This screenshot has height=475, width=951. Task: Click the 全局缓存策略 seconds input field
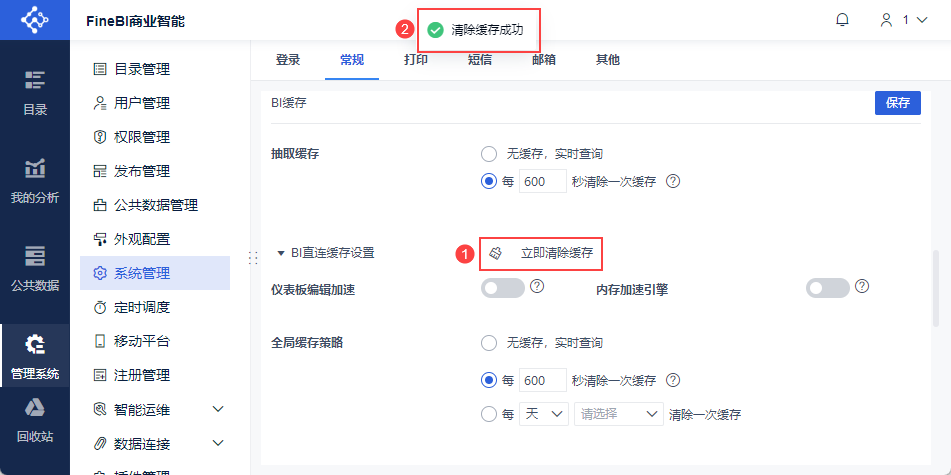point(544,381)
